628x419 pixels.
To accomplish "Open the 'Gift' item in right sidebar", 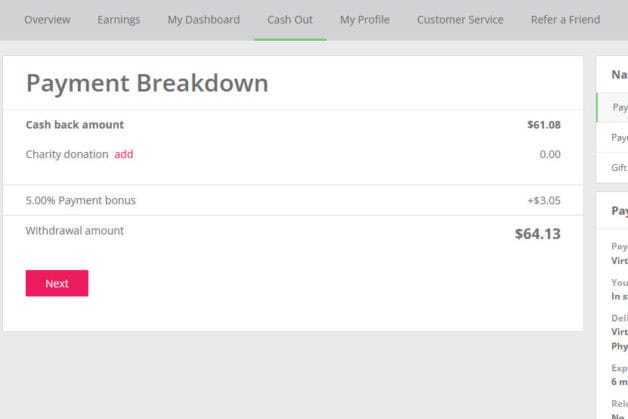I will tap(619, 167).
